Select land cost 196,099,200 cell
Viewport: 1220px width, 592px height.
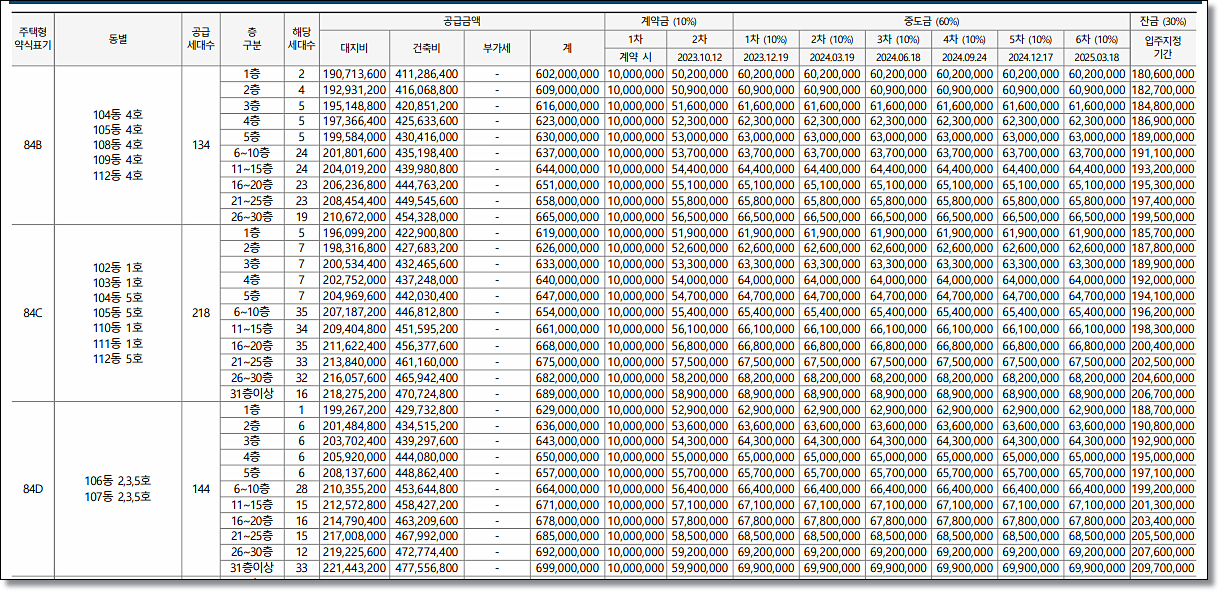(354, 232)
